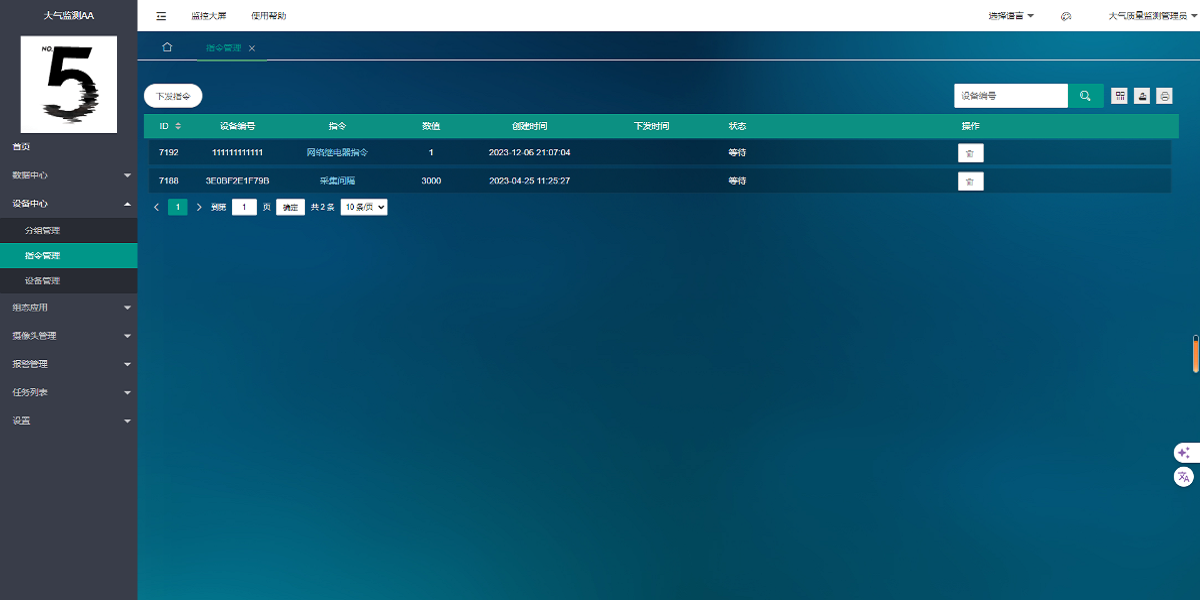Click the 下发指令 button
This screenshot has width=1200, height=600.
click(173, 96)
